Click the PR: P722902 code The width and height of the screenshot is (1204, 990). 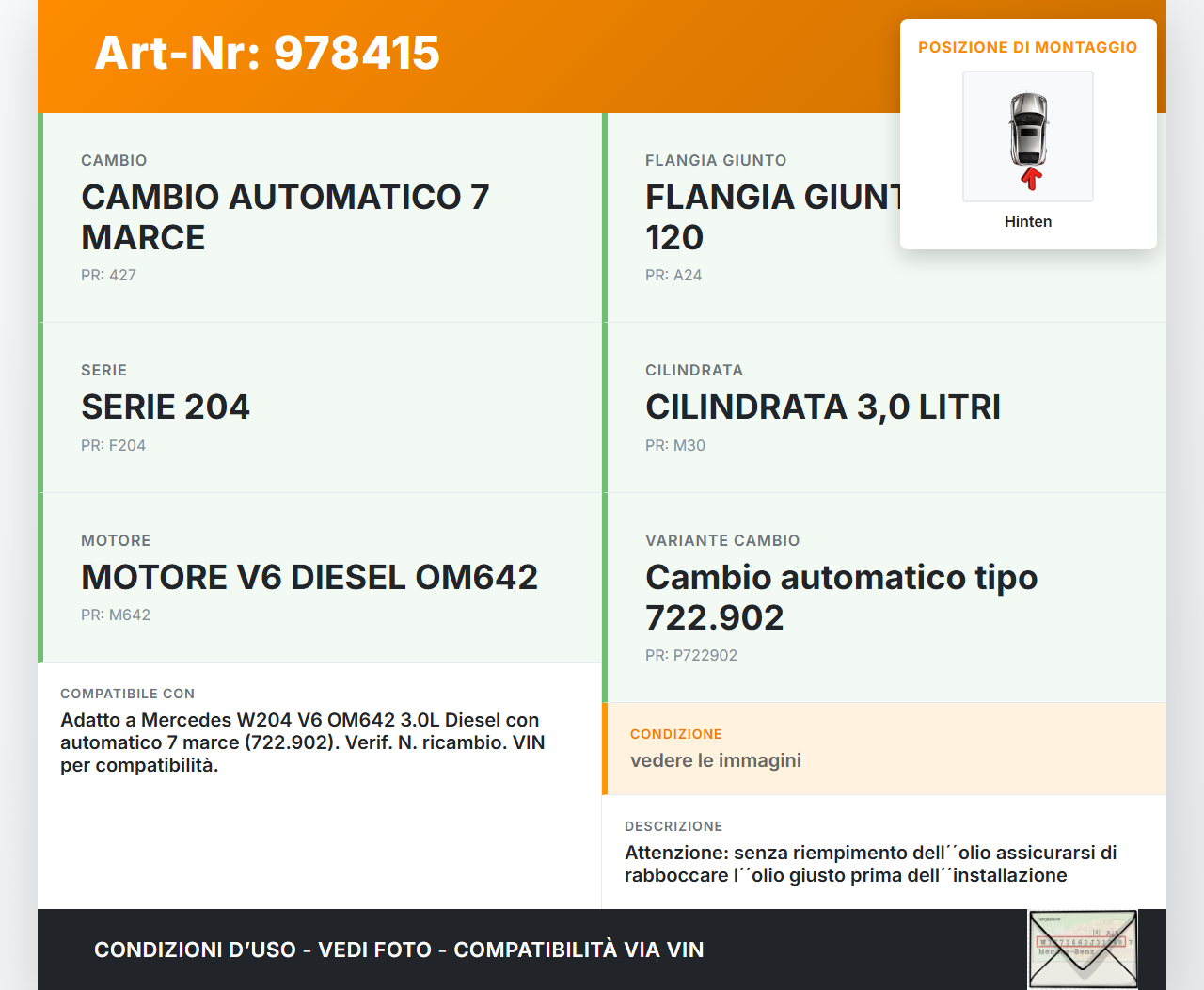click(690, 655)
